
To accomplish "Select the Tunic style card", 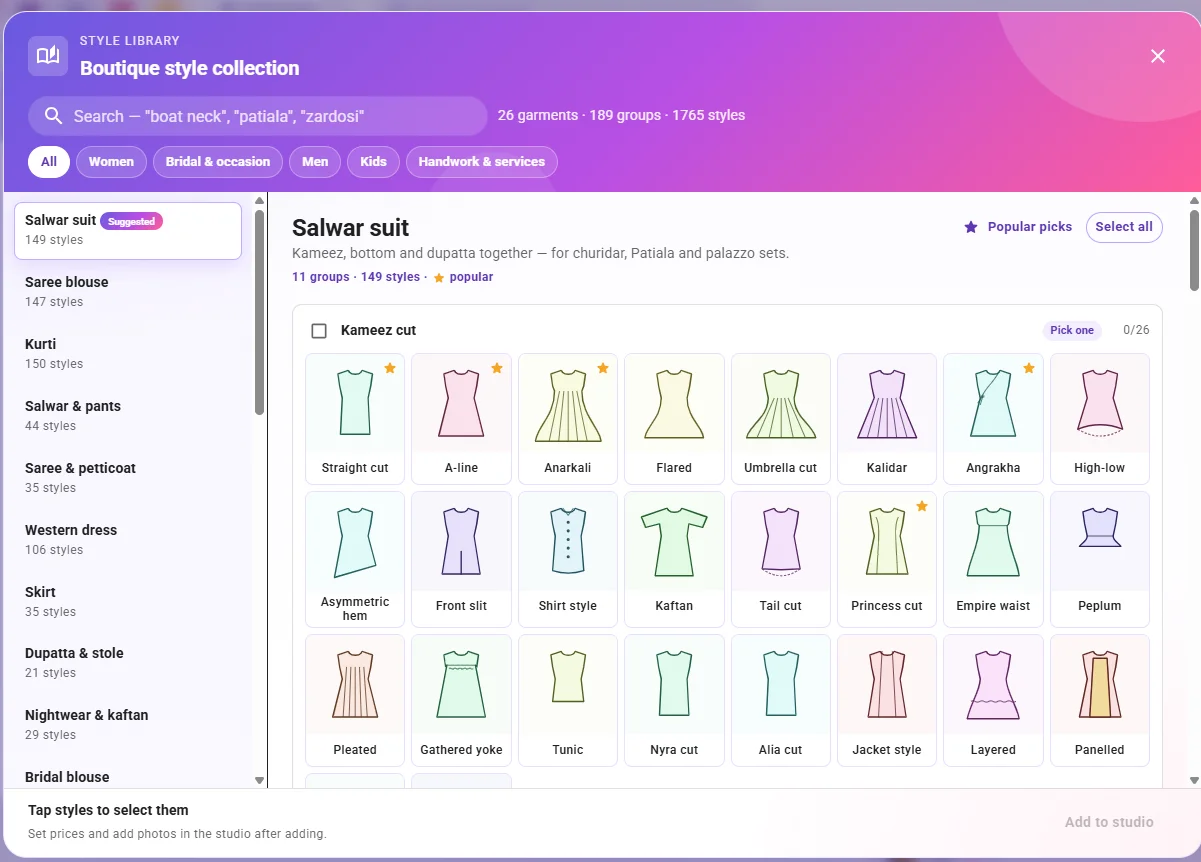I will 568,700.
